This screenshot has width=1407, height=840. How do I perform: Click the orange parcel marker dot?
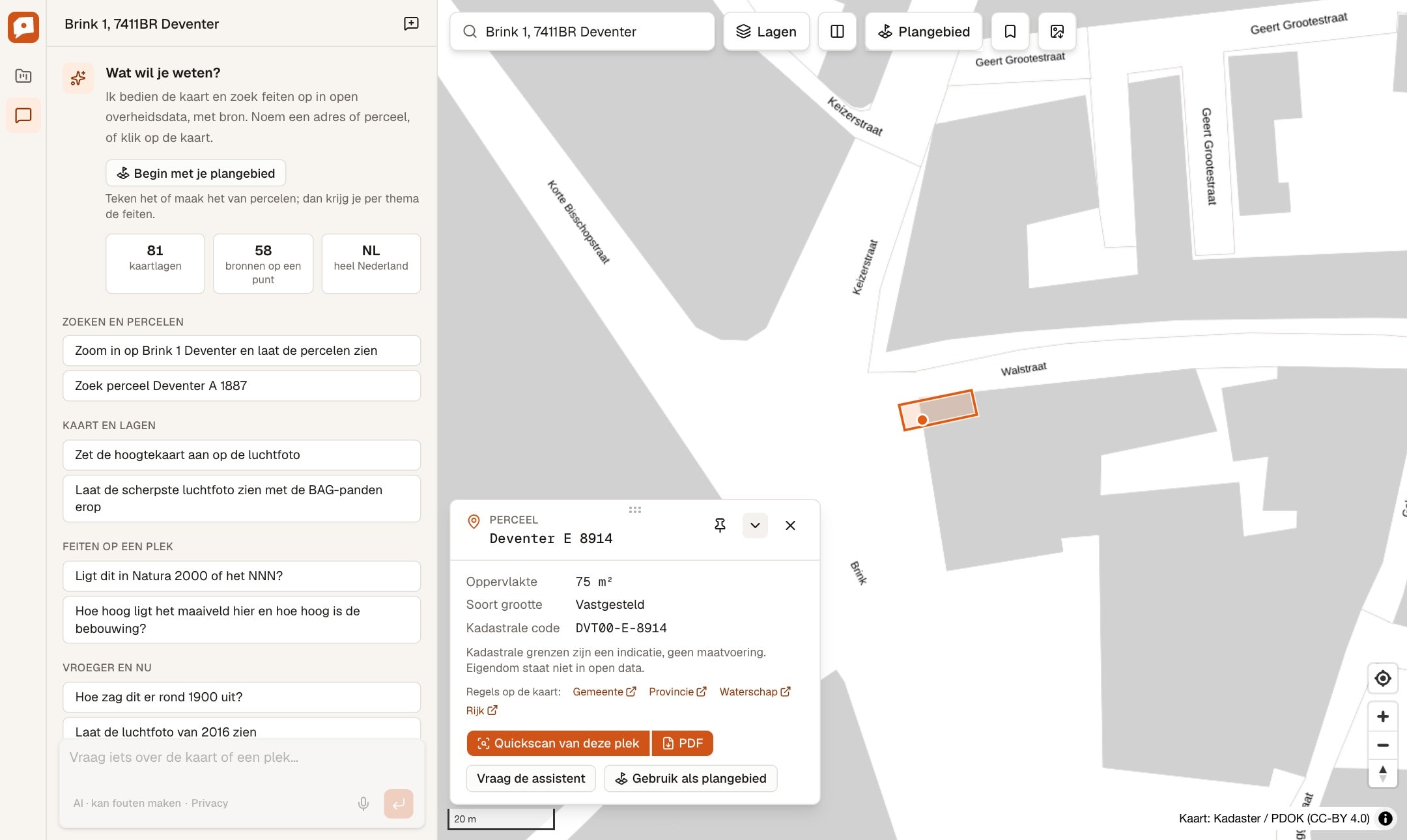click(922, 420)
